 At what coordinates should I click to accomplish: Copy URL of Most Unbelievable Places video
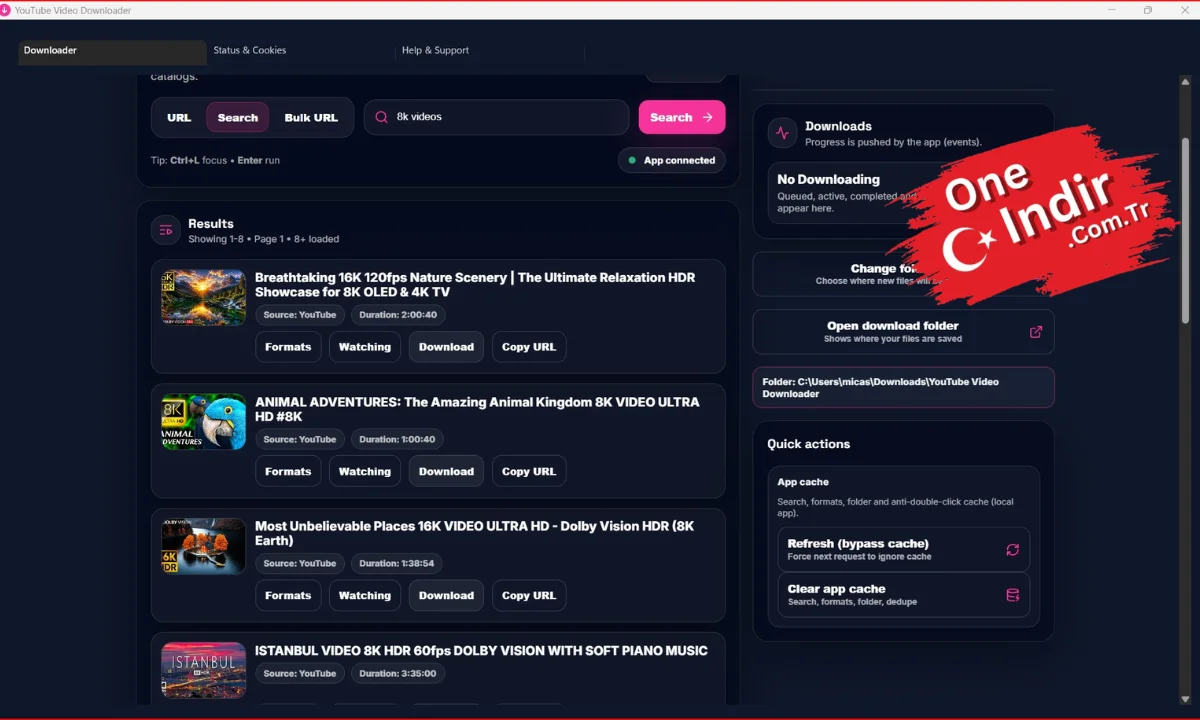click(x=529, y=595)
